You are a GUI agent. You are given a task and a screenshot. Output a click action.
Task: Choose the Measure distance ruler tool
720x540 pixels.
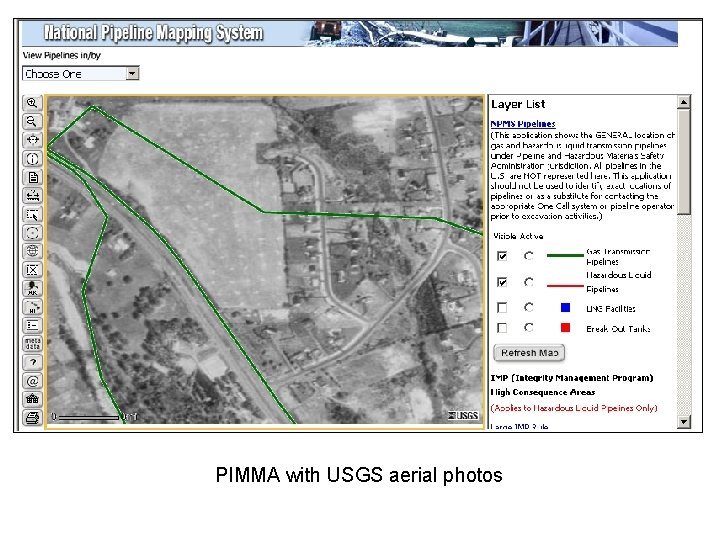tap(32, 196)
